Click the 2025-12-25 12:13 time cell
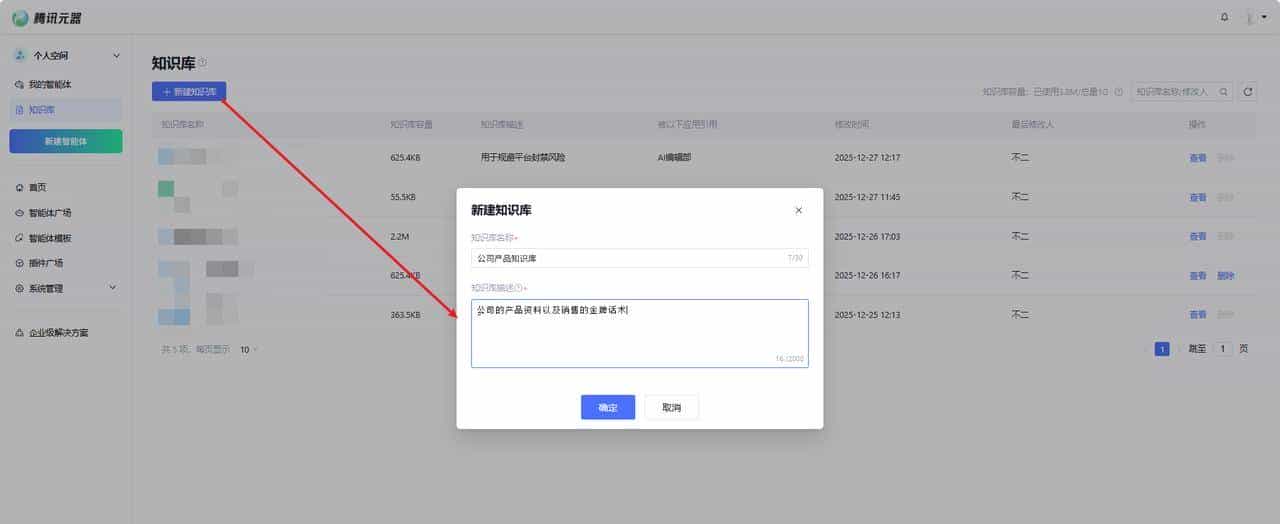 tap(868, 315)
